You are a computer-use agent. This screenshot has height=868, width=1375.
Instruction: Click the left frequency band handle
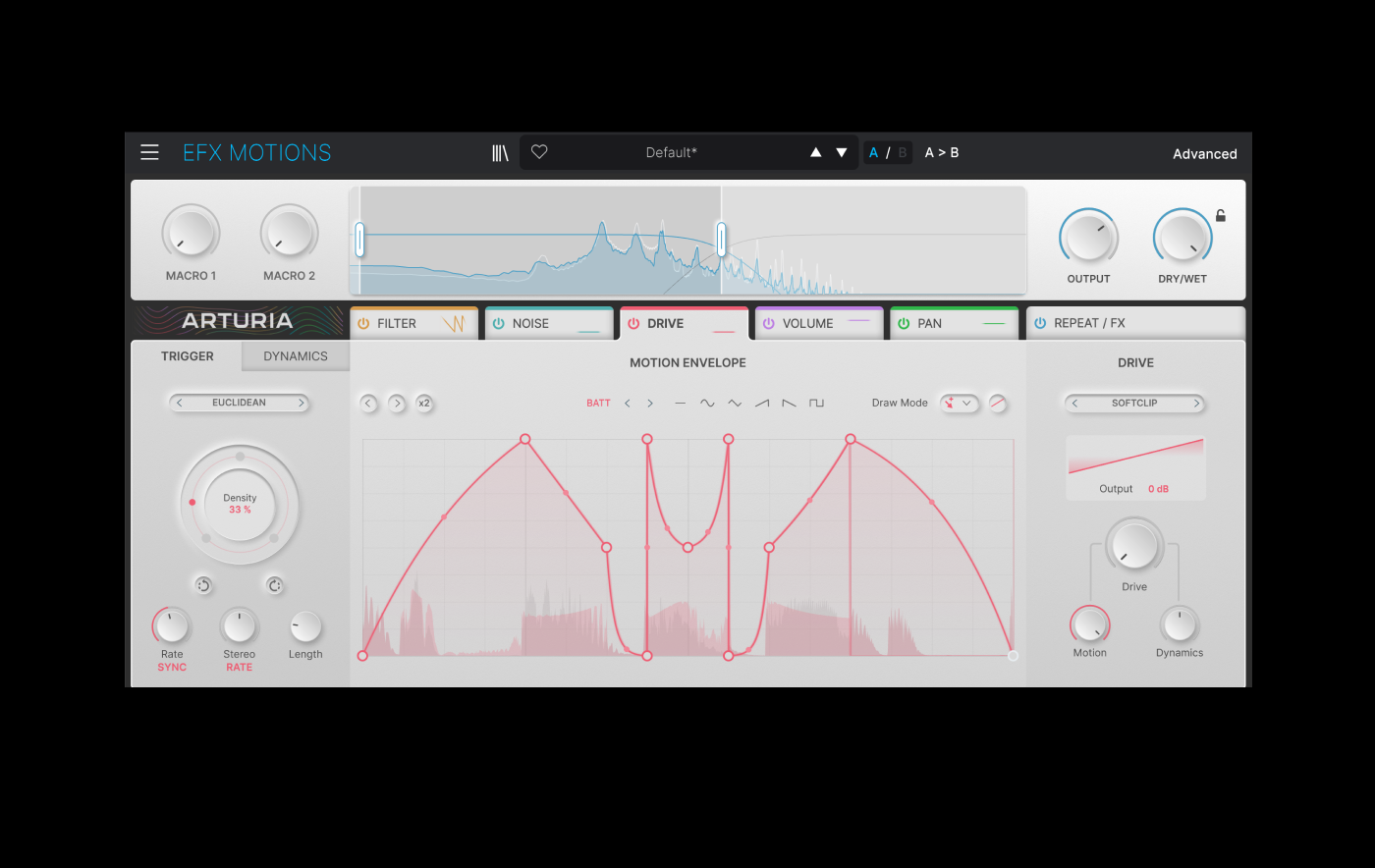[x=359, y=240]
